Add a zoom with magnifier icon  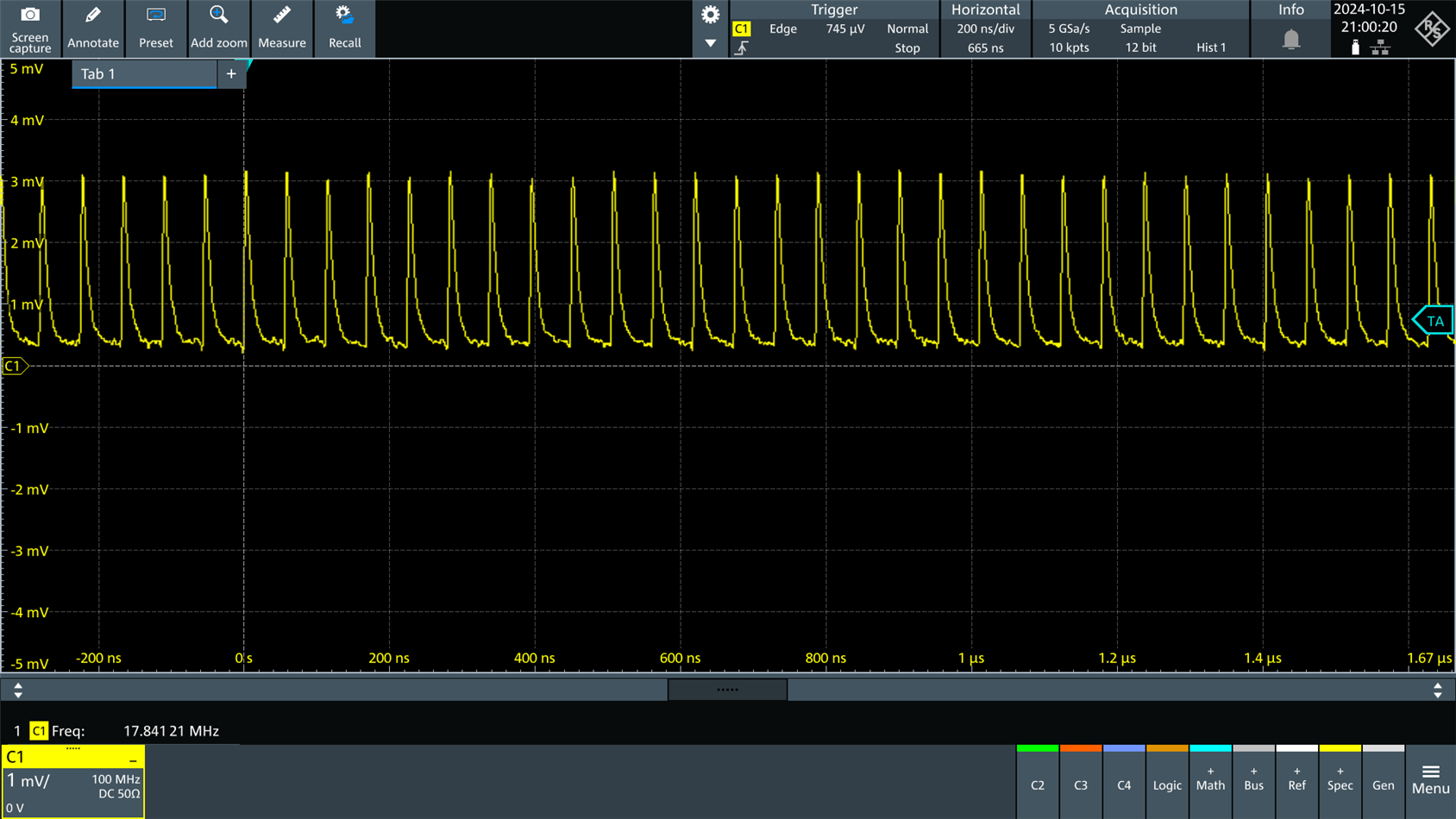click(219, 28)
